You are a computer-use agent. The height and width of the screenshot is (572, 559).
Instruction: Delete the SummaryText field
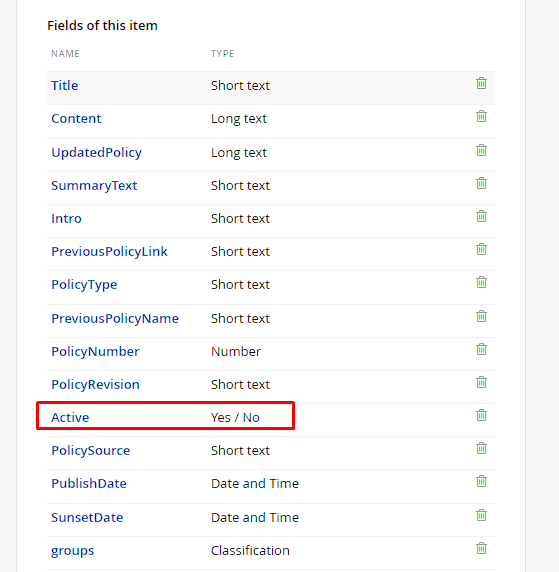(x=481, y=183)
